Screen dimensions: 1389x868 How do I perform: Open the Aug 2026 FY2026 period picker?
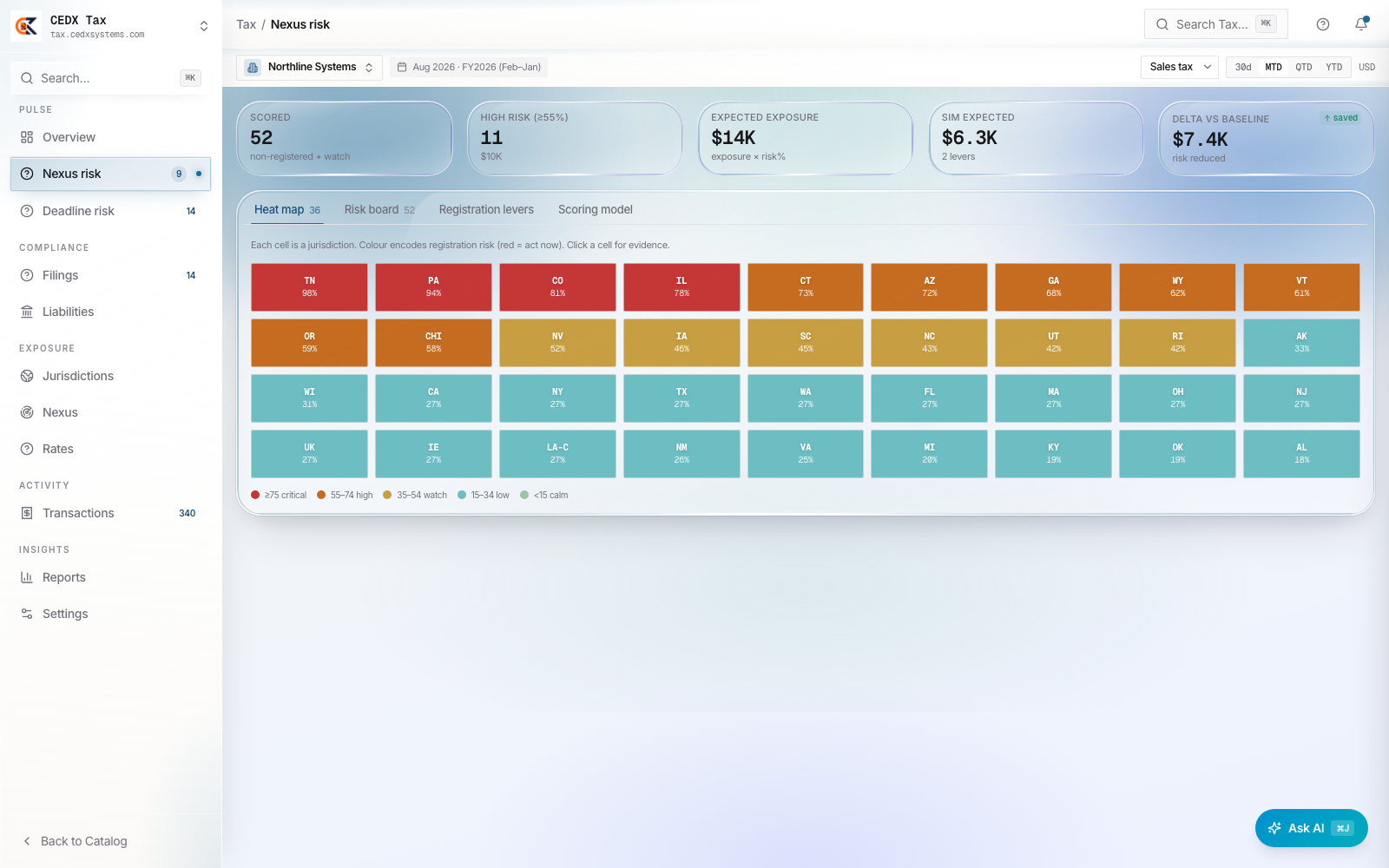point(469,67)
